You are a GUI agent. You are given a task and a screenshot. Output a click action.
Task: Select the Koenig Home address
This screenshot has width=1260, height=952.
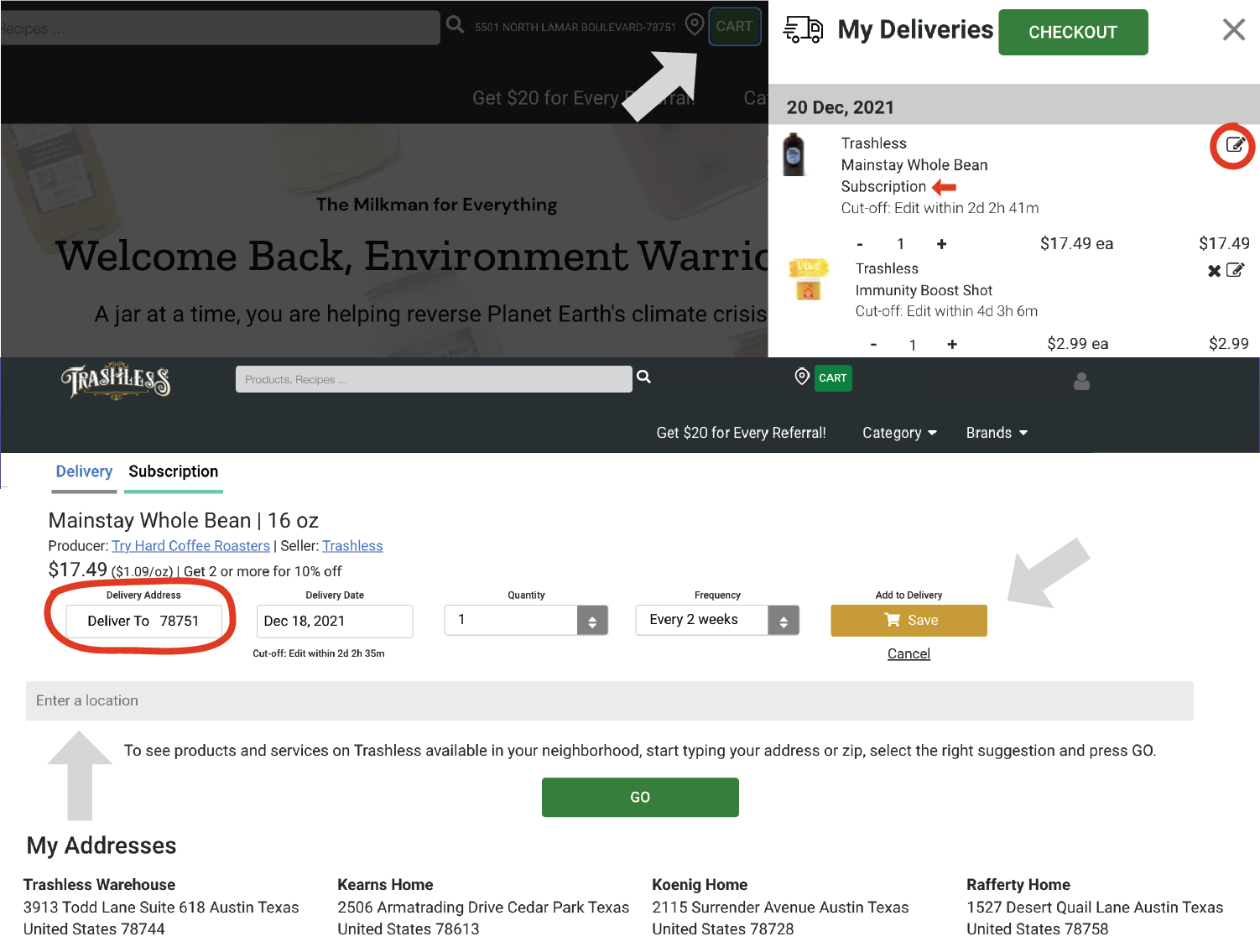pos(780,907)
